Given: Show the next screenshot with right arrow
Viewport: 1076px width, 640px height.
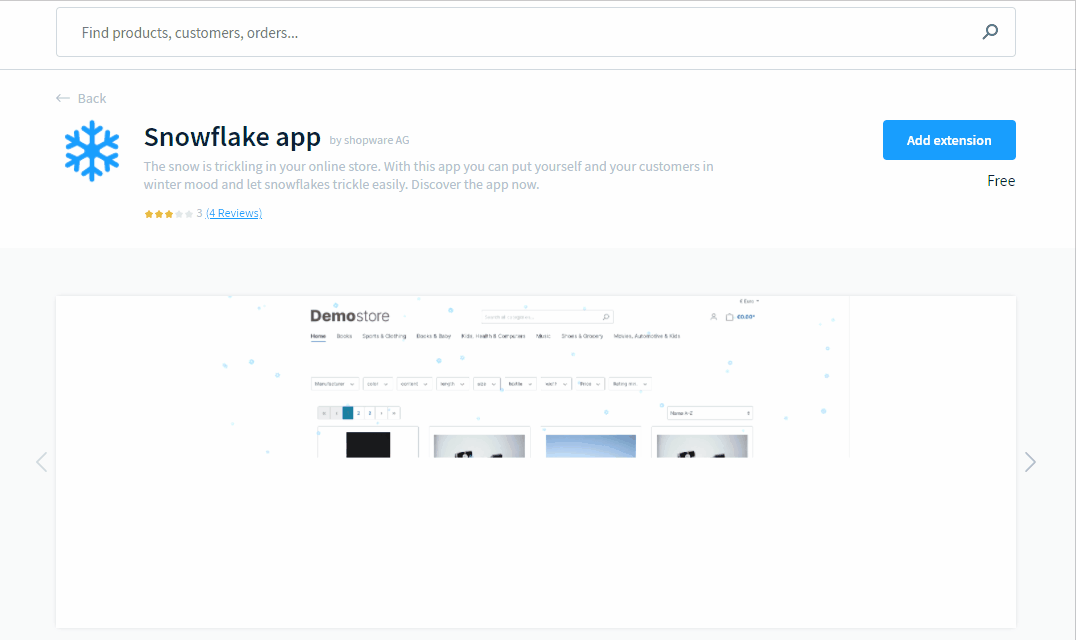Looking at the screenshot, I should [1030, 462].
